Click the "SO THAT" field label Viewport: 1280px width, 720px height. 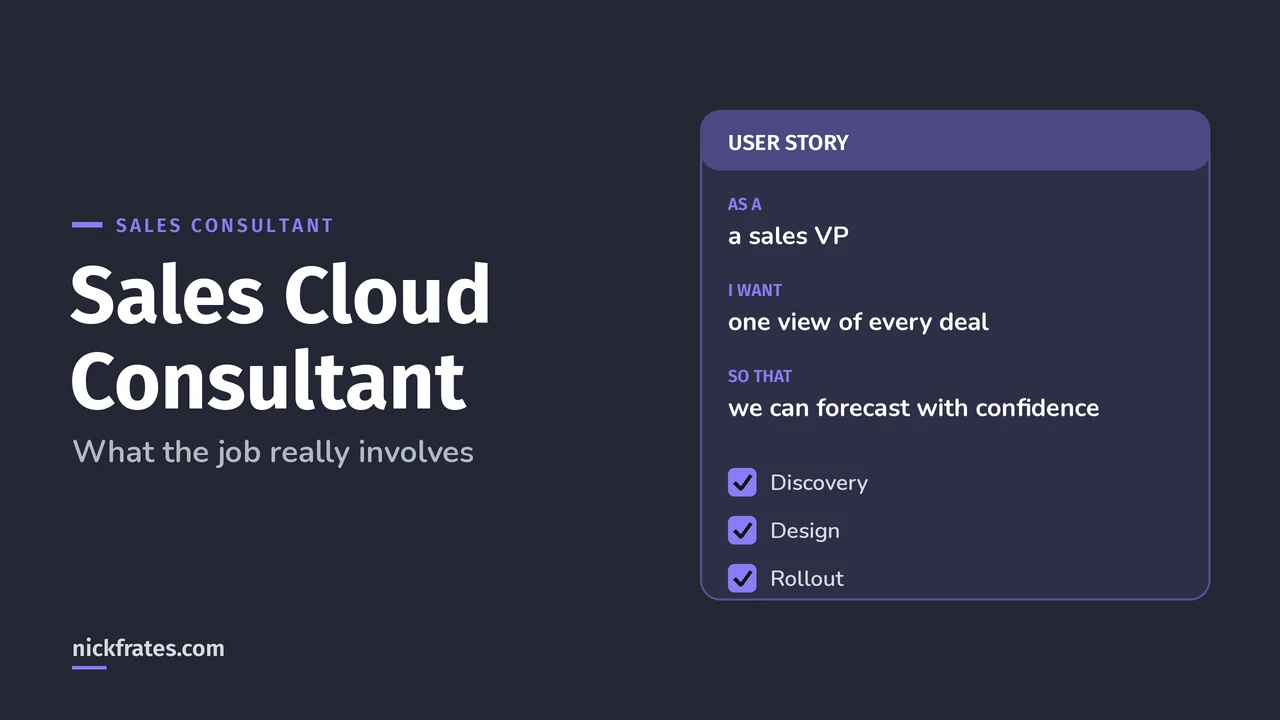[x=760, y=376]
